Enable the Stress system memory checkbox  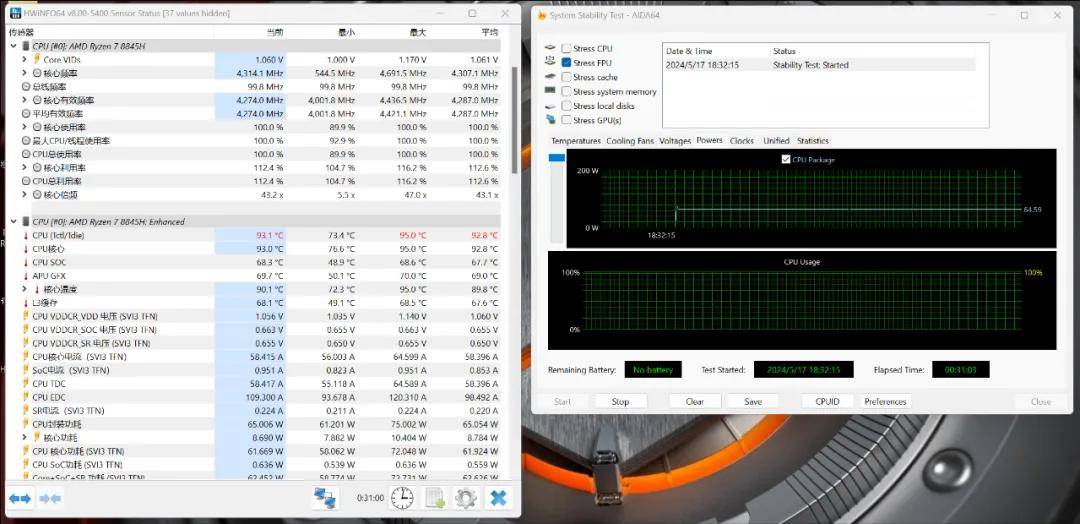coord(566,92)
